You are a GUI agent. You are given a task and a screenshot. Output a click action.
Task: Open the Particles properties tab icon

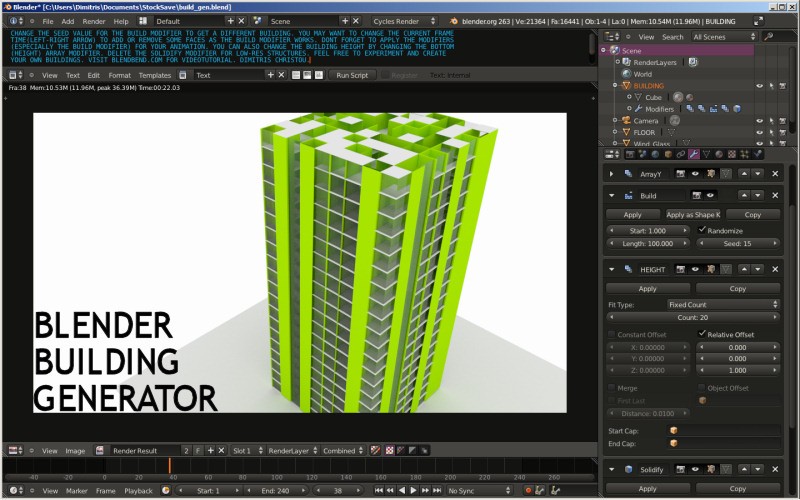(x=744, y=154)
